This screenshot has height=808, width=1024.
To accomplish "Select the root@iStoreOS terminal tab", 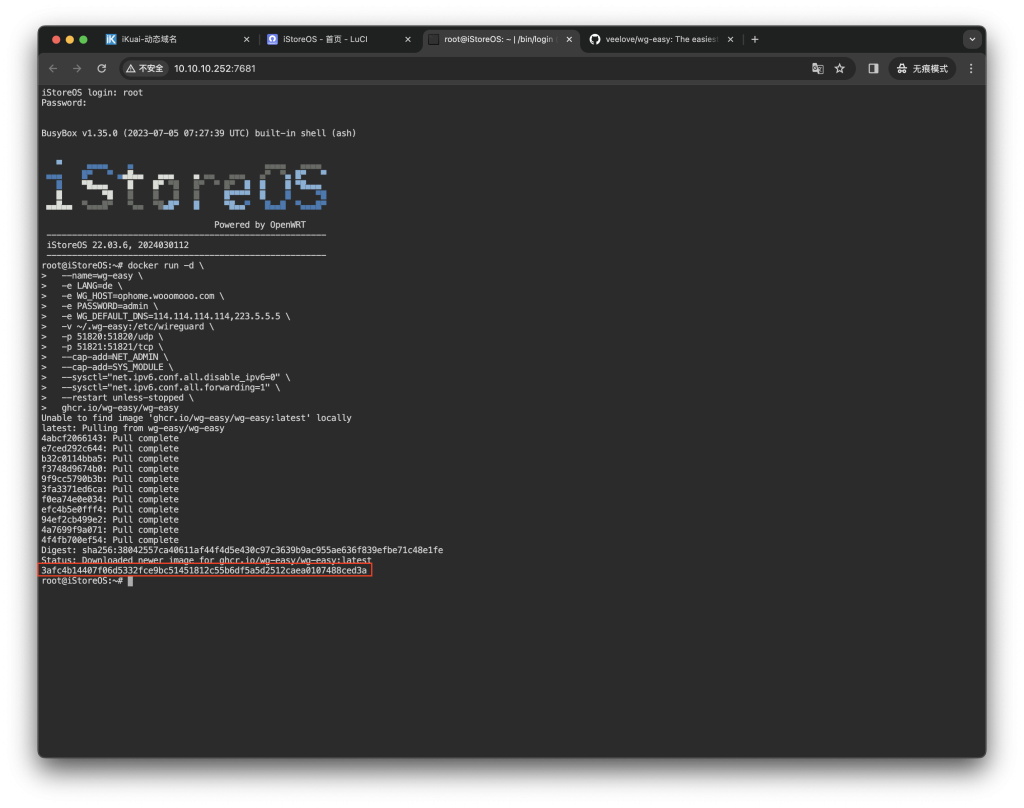I will pos(500,39).
